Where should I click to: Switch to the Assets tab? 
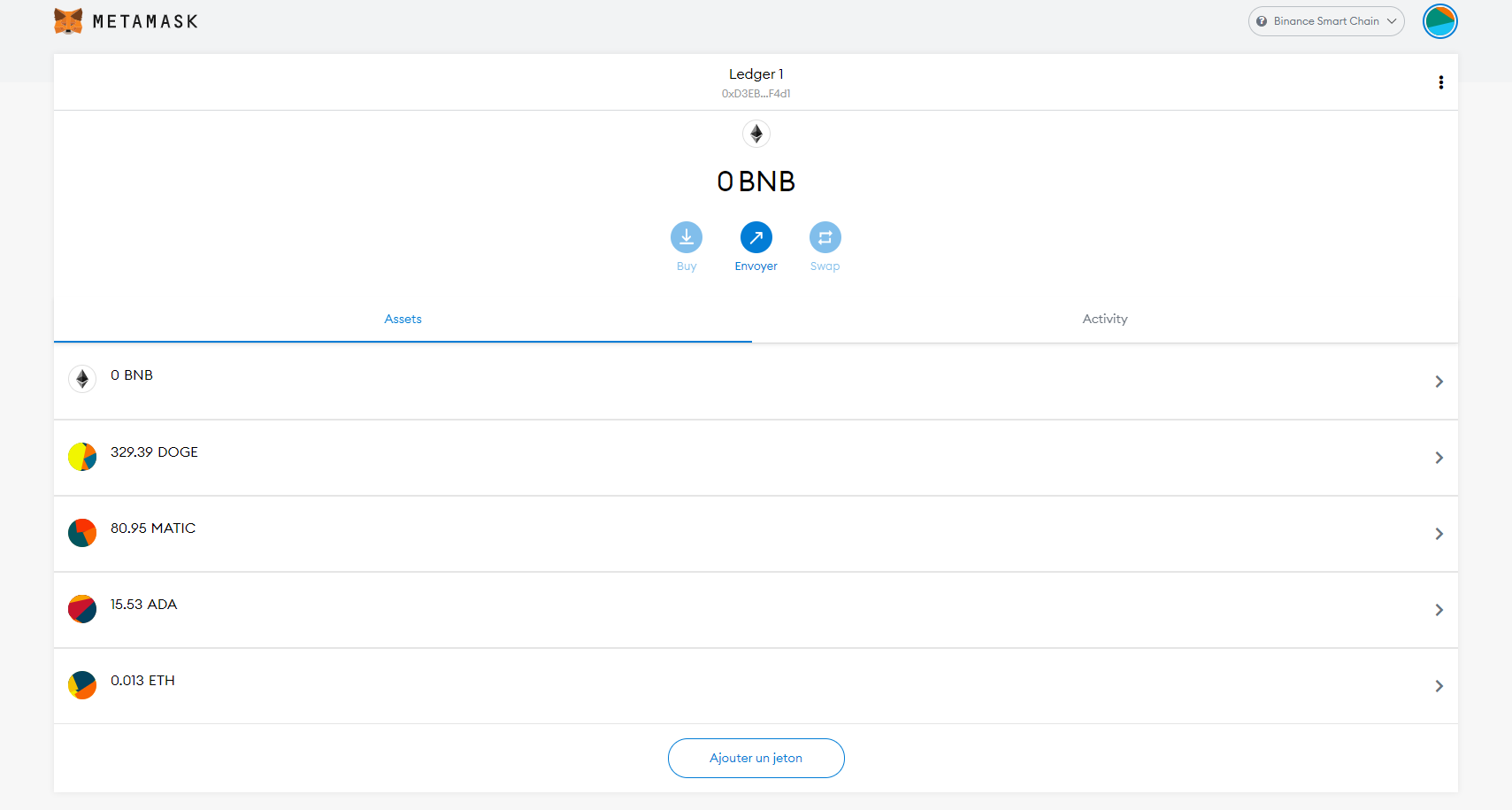click(x=403, y=319)
